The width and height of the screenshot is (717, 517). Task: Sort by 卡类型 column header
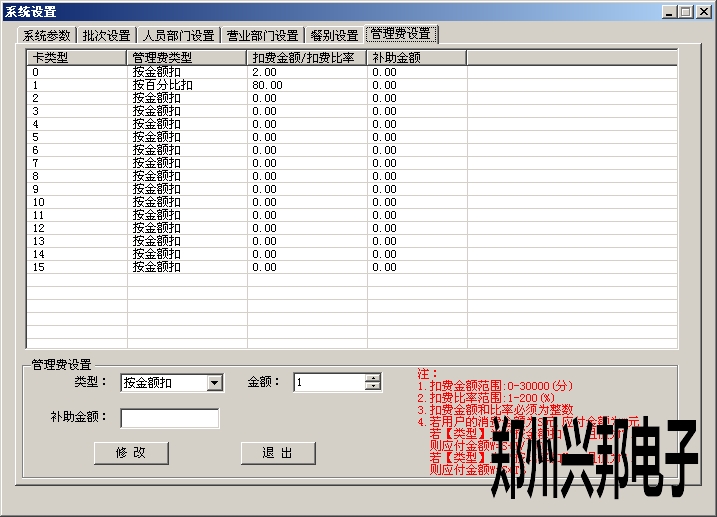click(x=76, y=58)
